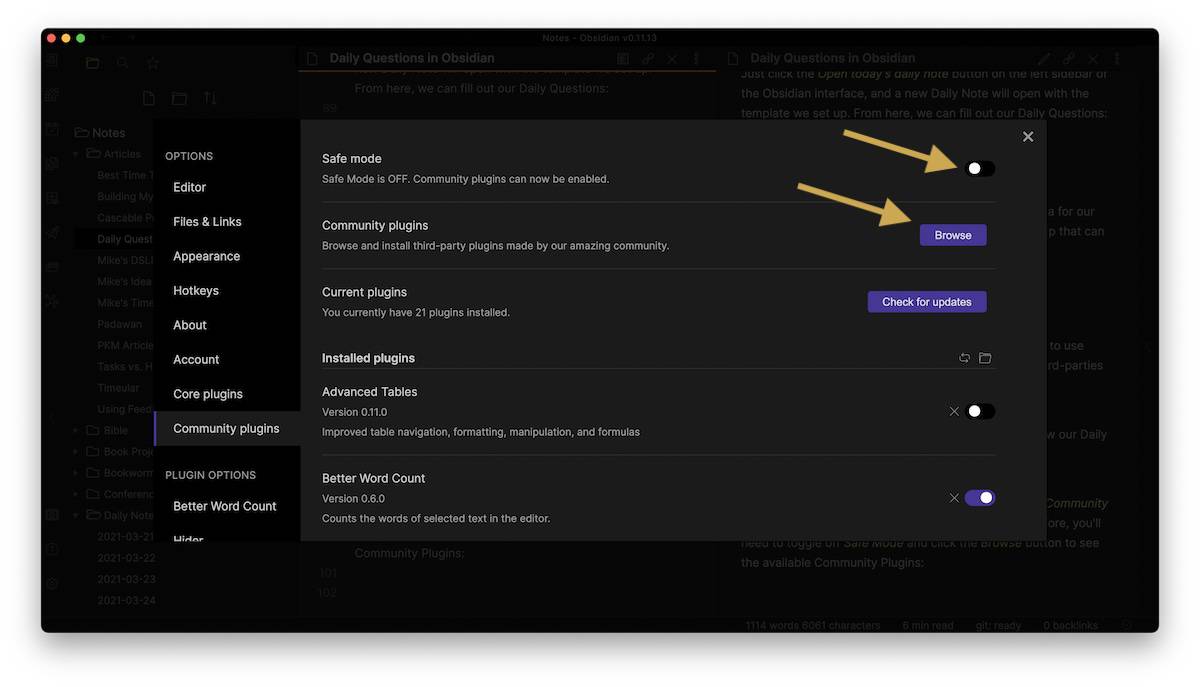Check for updates to current plugins
Viewport: 1200px width, 687px height.
tap(927, 302)
